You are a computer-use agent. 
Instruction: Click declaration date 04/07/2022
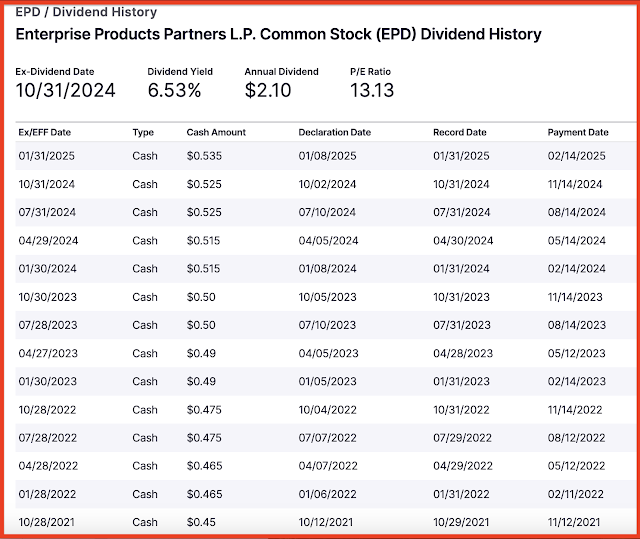(328, 466)
